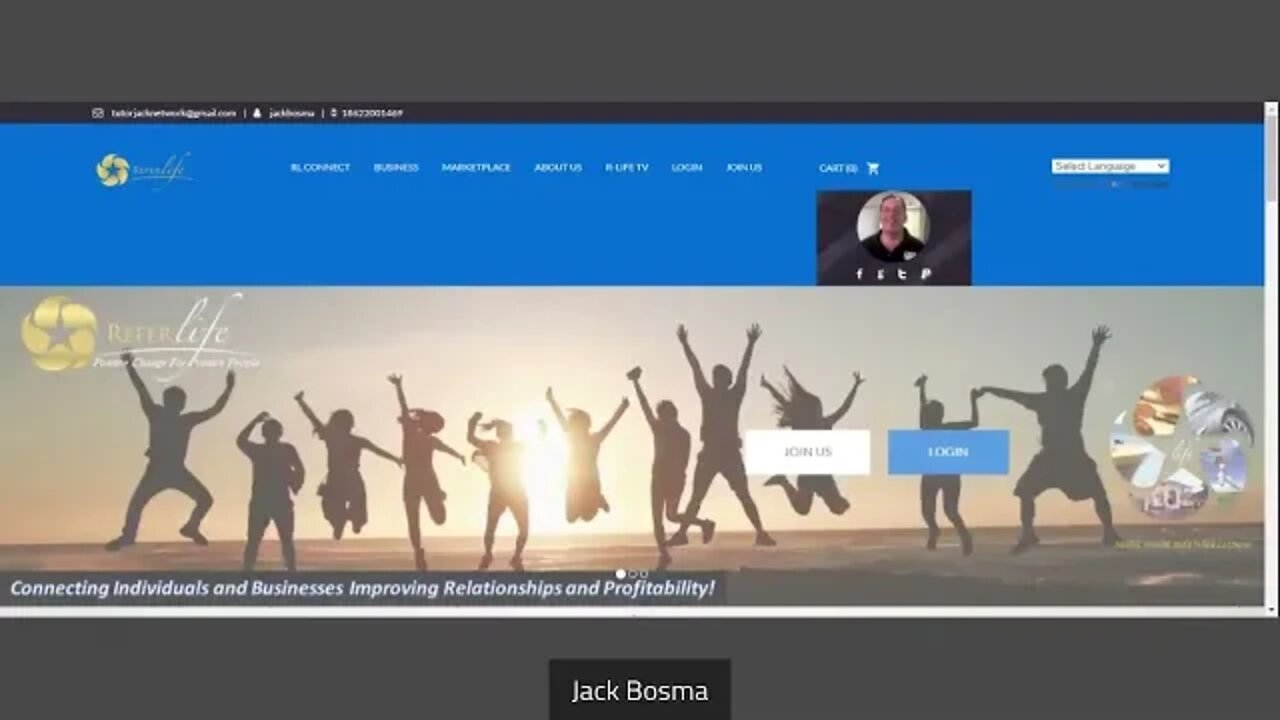Click the scrollbar down arrow
This screenshot has width=1280, height=720.
[1271, 608]
